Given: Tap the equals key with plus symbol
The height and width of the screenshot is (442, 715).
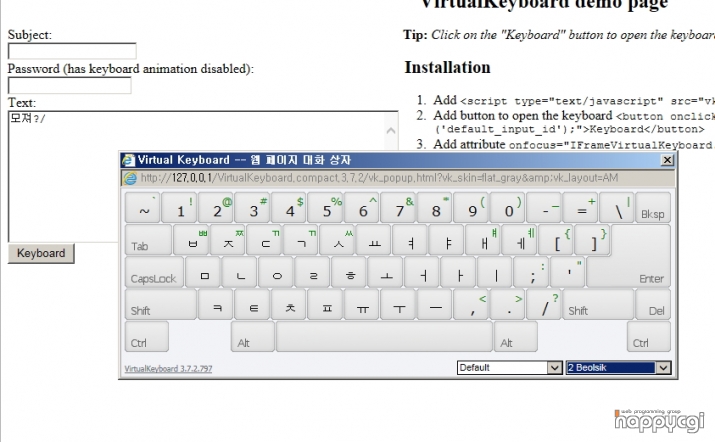Looking at the screenshot, I should pos(580,208).
